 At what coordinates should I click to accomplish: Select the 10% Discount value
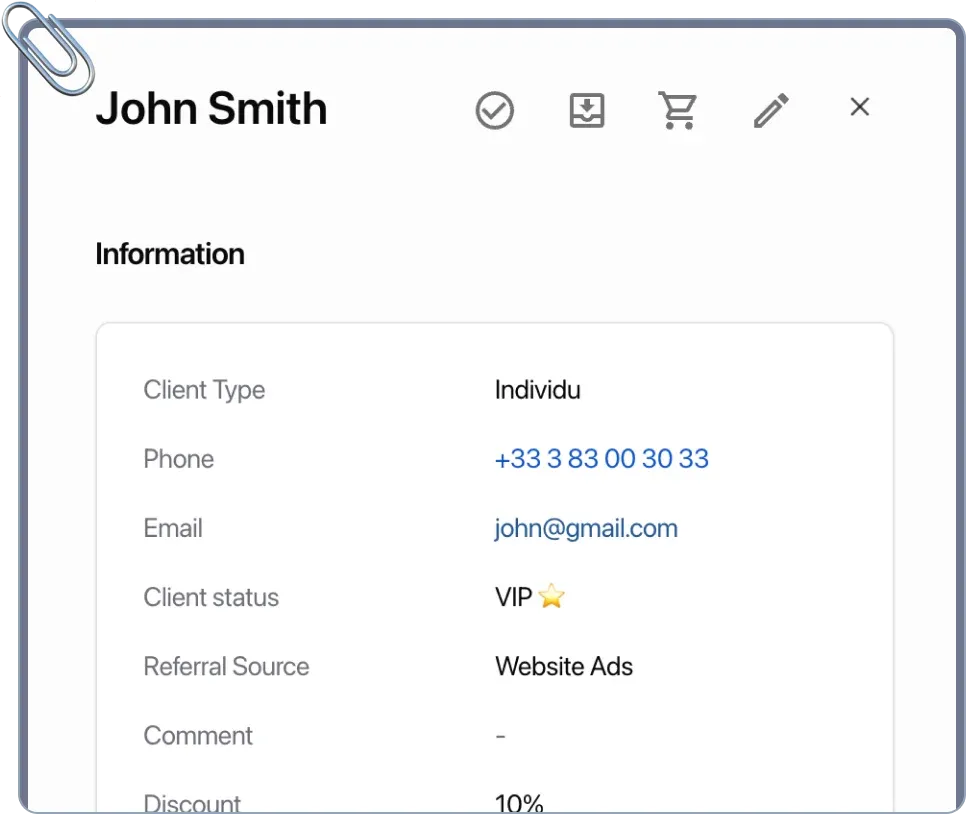(x=518, y=801)
